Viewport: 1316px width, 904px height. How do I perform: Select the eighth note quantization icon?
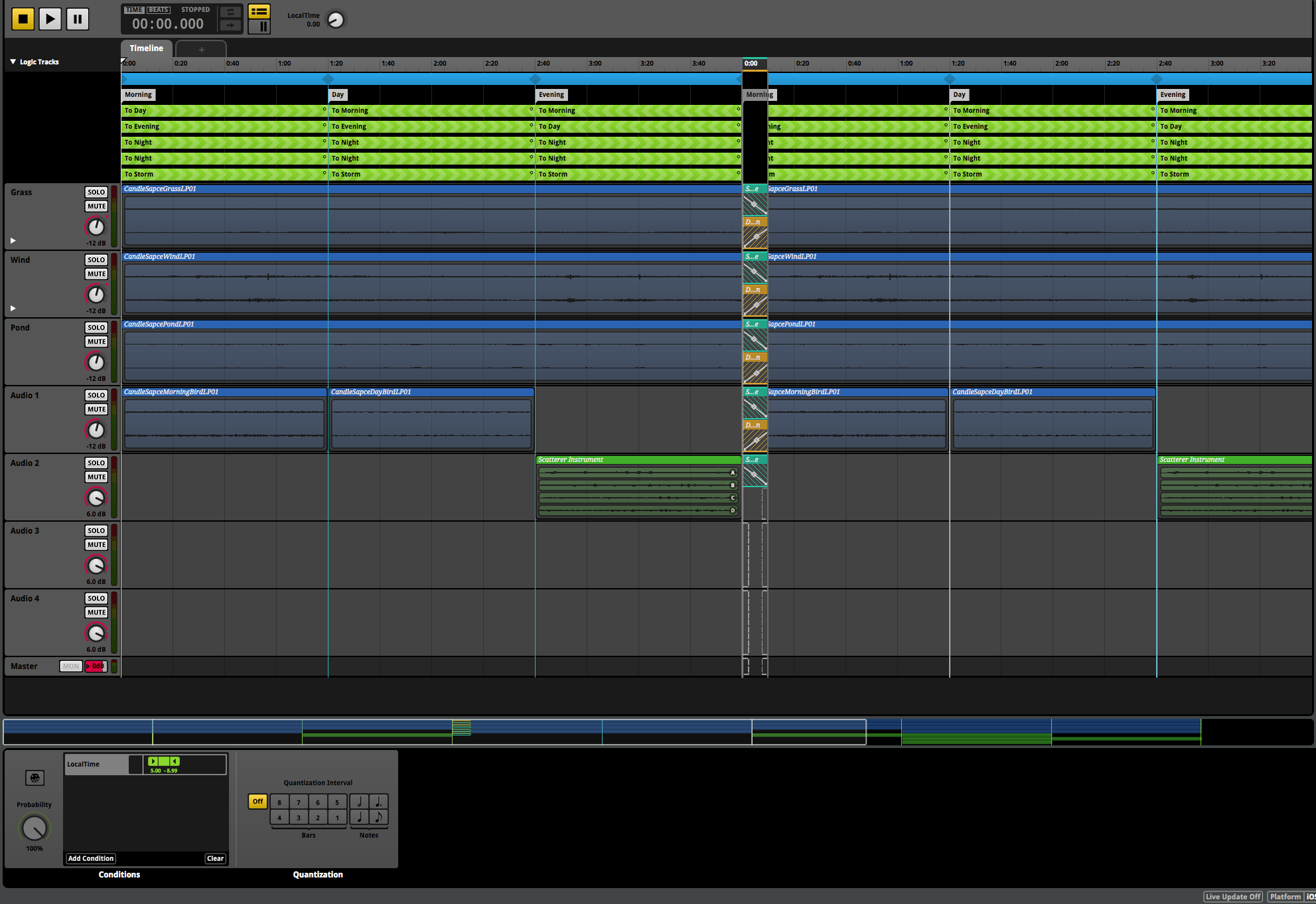[379, 818]
